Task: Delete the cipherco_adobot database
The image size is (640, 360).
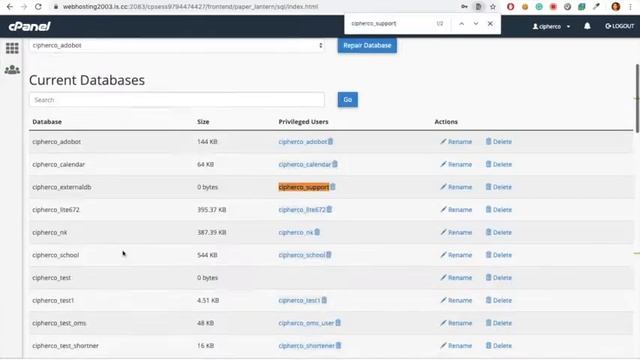Action: pos(498,142)
